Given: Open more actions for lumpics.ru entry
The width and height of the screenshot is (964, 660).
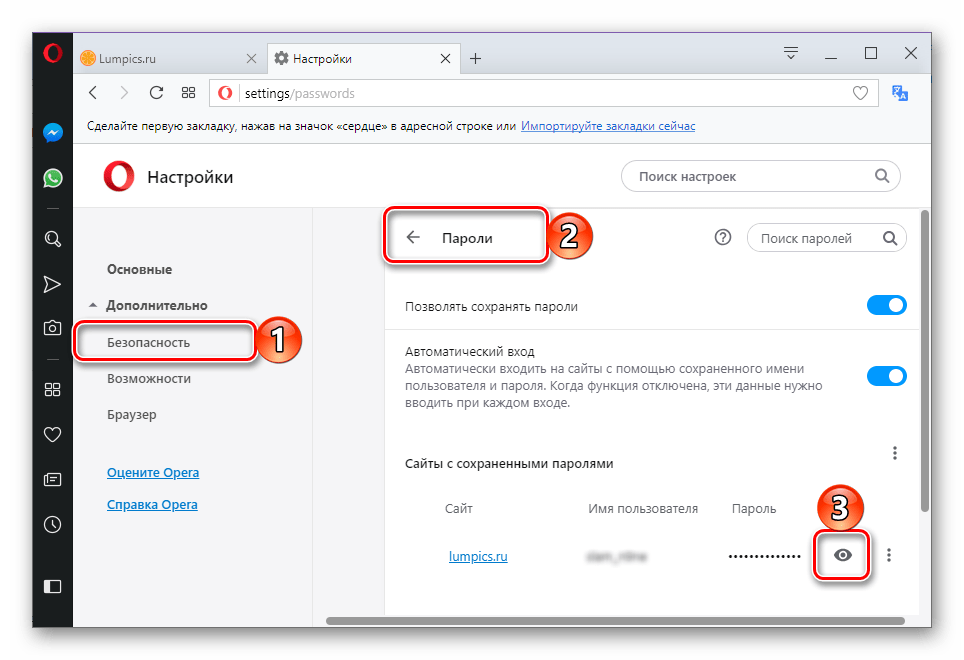Looking at the screenshot, I should coord(889,556).
